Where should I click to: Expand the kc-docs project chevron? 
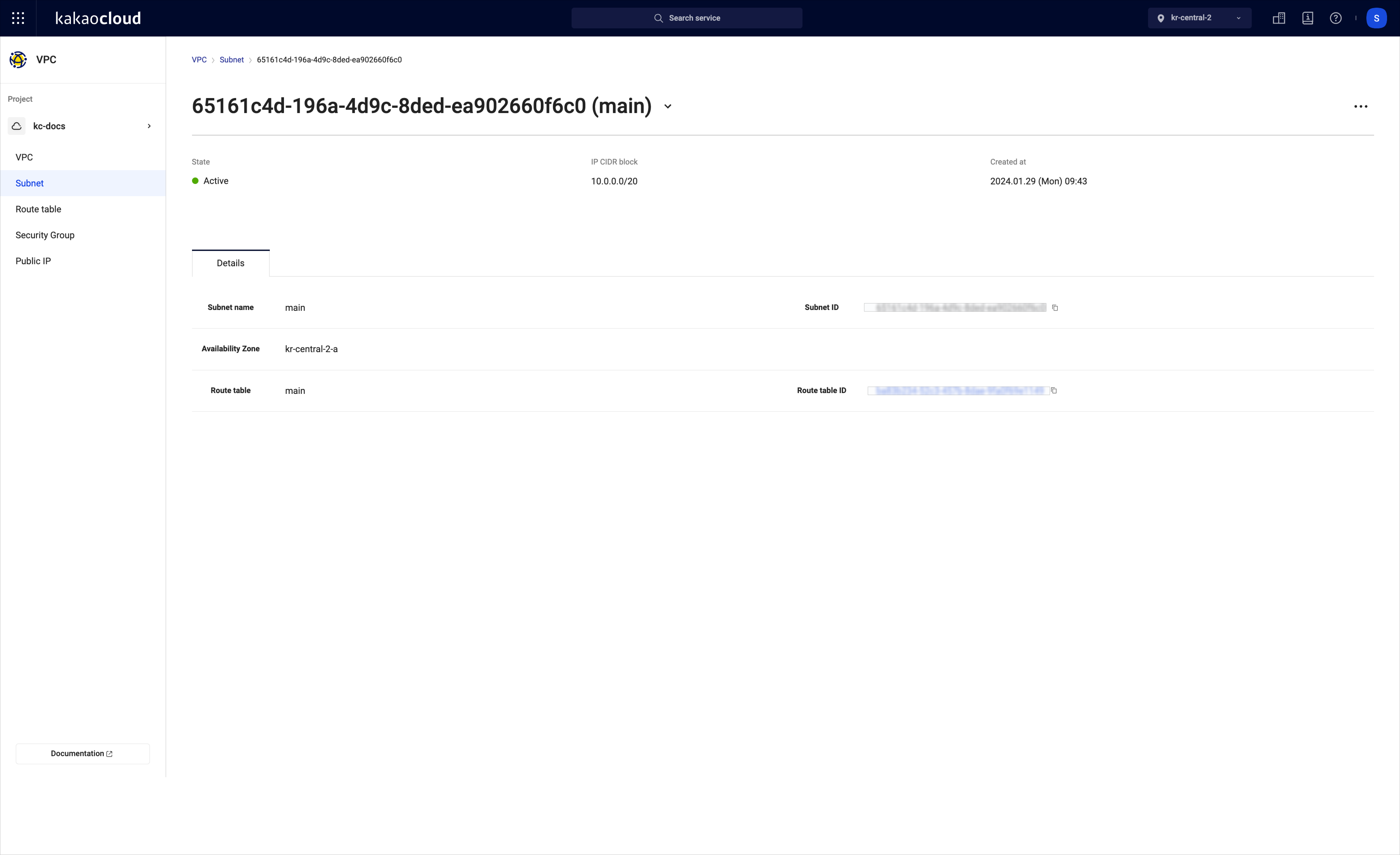(149, 126)
